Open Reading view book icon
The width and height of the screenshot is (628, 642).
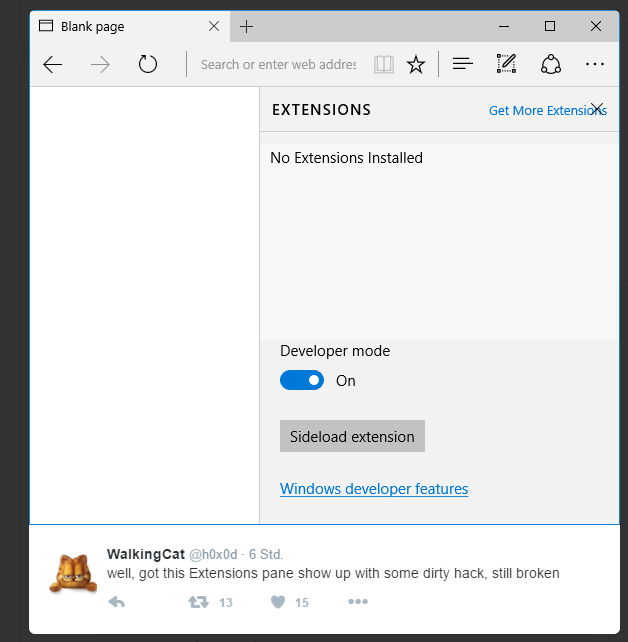coord(384,65)
